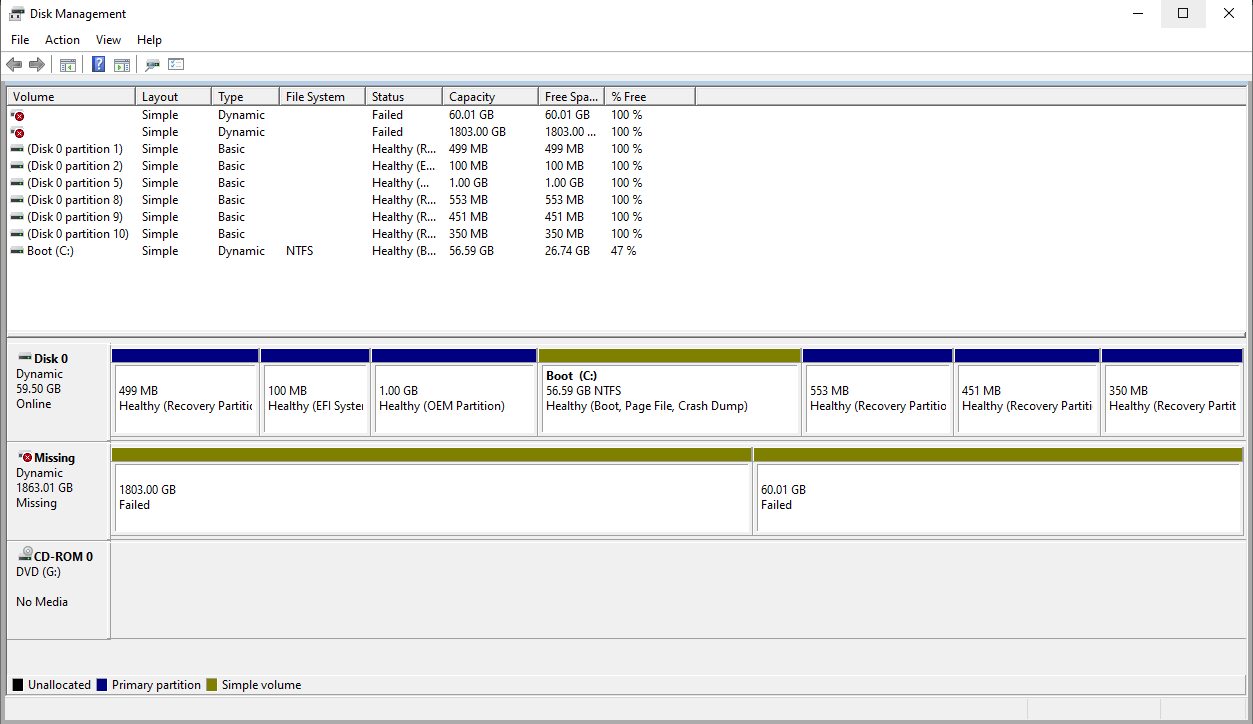The height and width of the screenshot is (724, 1253).
Task: Select the 100 MB EFI System partition block
Action: coord(315,391)
